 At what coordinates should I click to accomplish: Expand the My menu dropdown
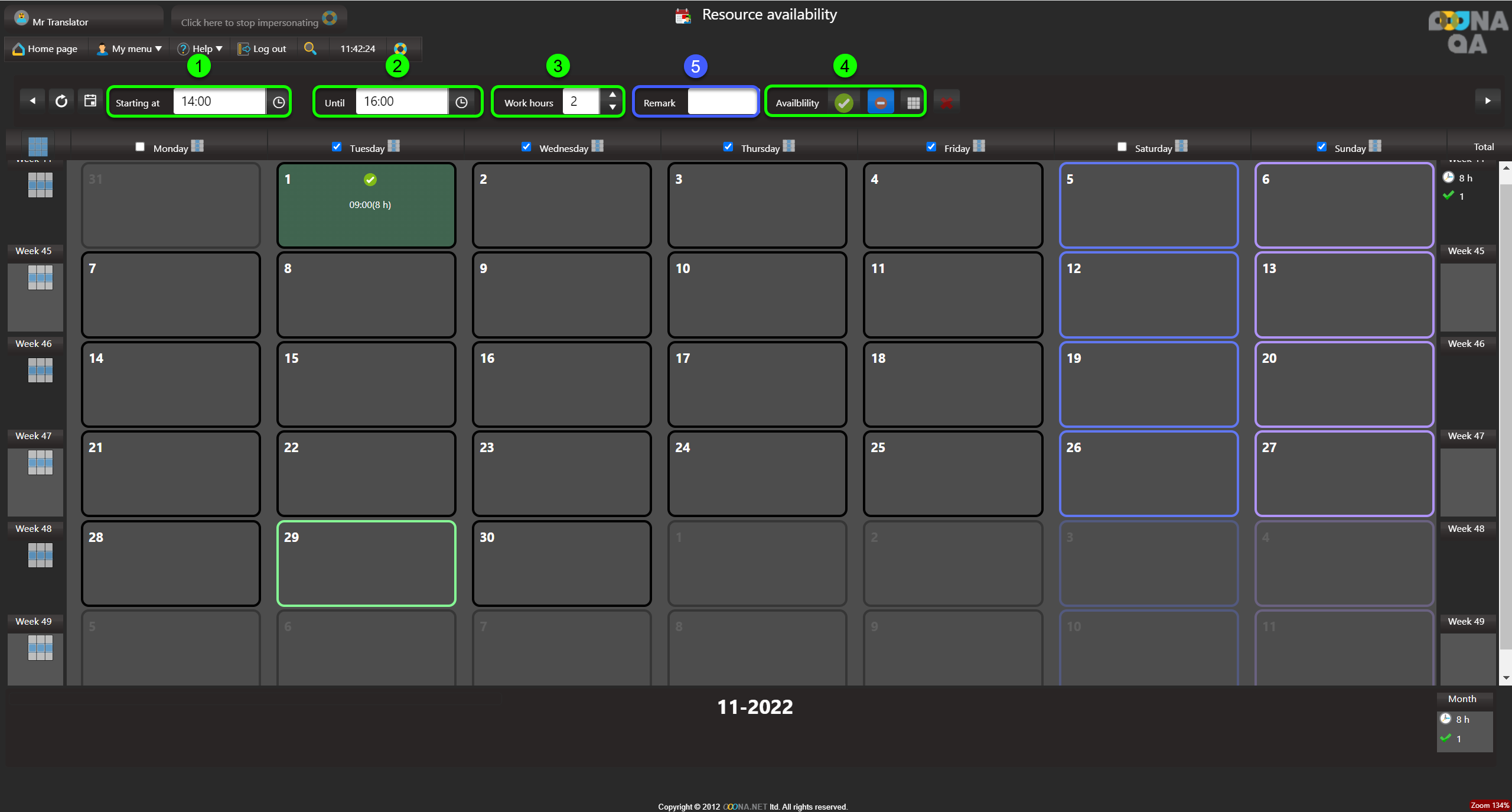(130, 49)
